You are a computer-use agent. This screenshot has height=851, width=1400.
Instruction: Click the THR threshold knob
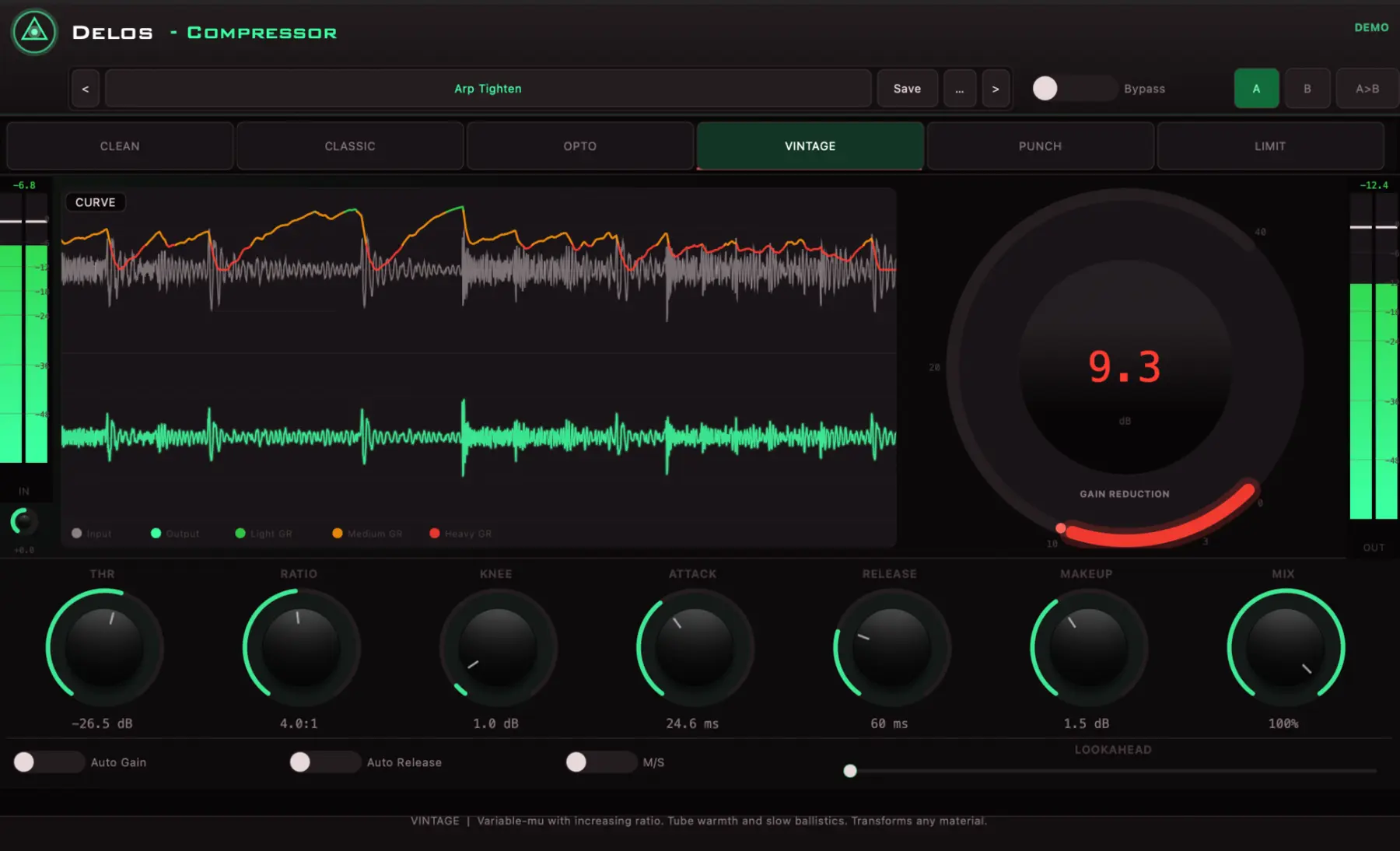(104, 647)
